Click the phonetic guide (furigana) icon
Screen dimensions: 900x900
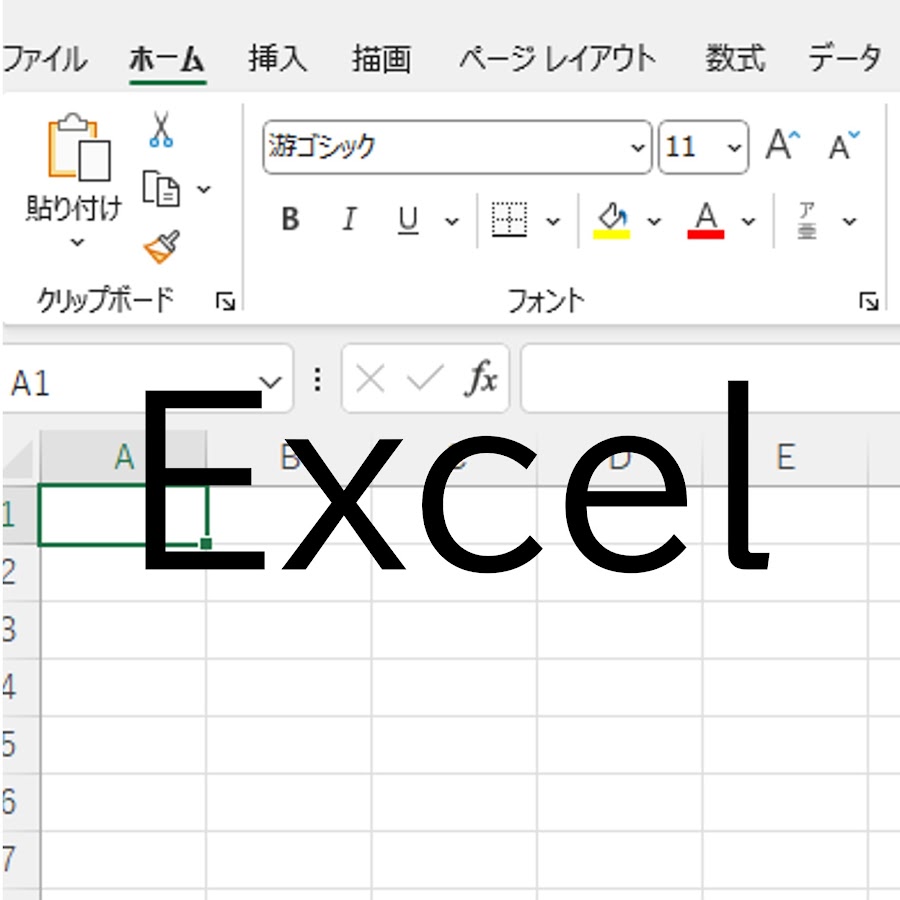pyautogui.click(x=806, y=220)
